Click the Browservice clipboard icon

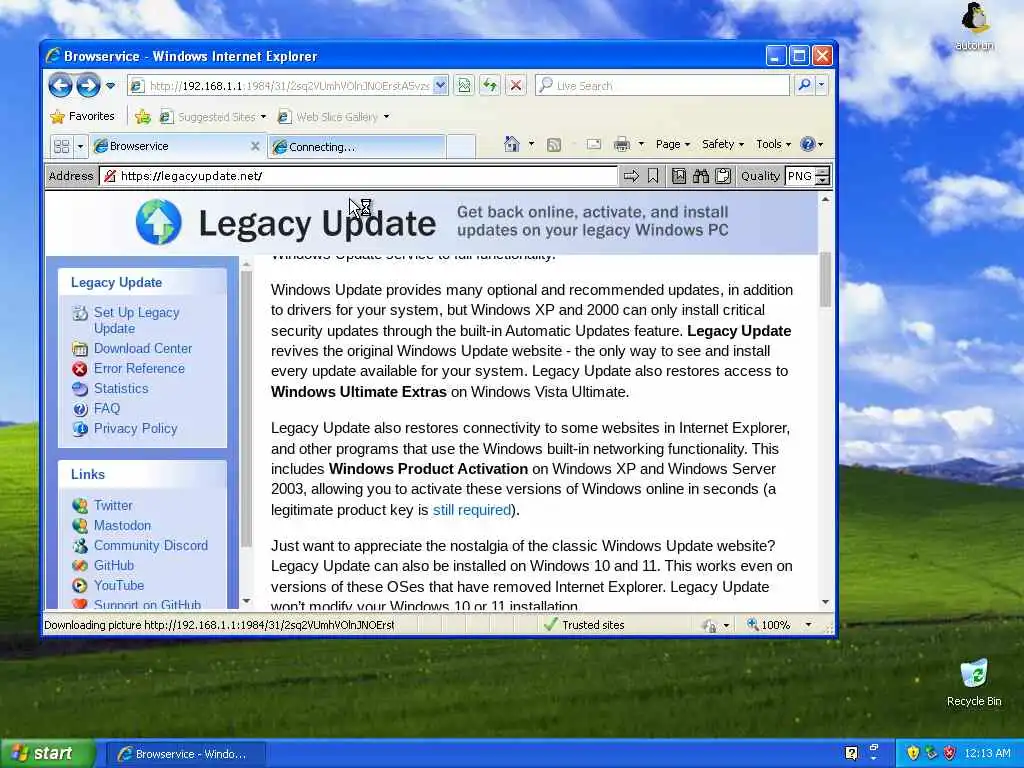[x=723, y=176]
